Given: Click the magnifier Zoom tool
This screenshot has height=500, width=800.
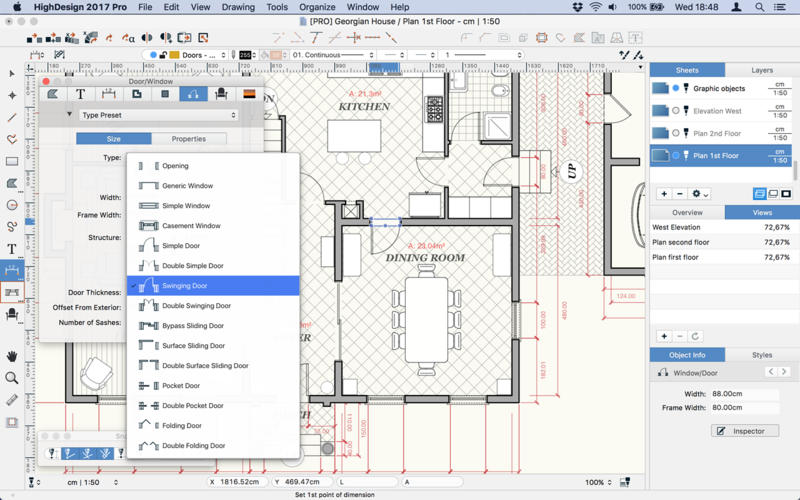Looking at the screenshot, I should pos(12,378).
